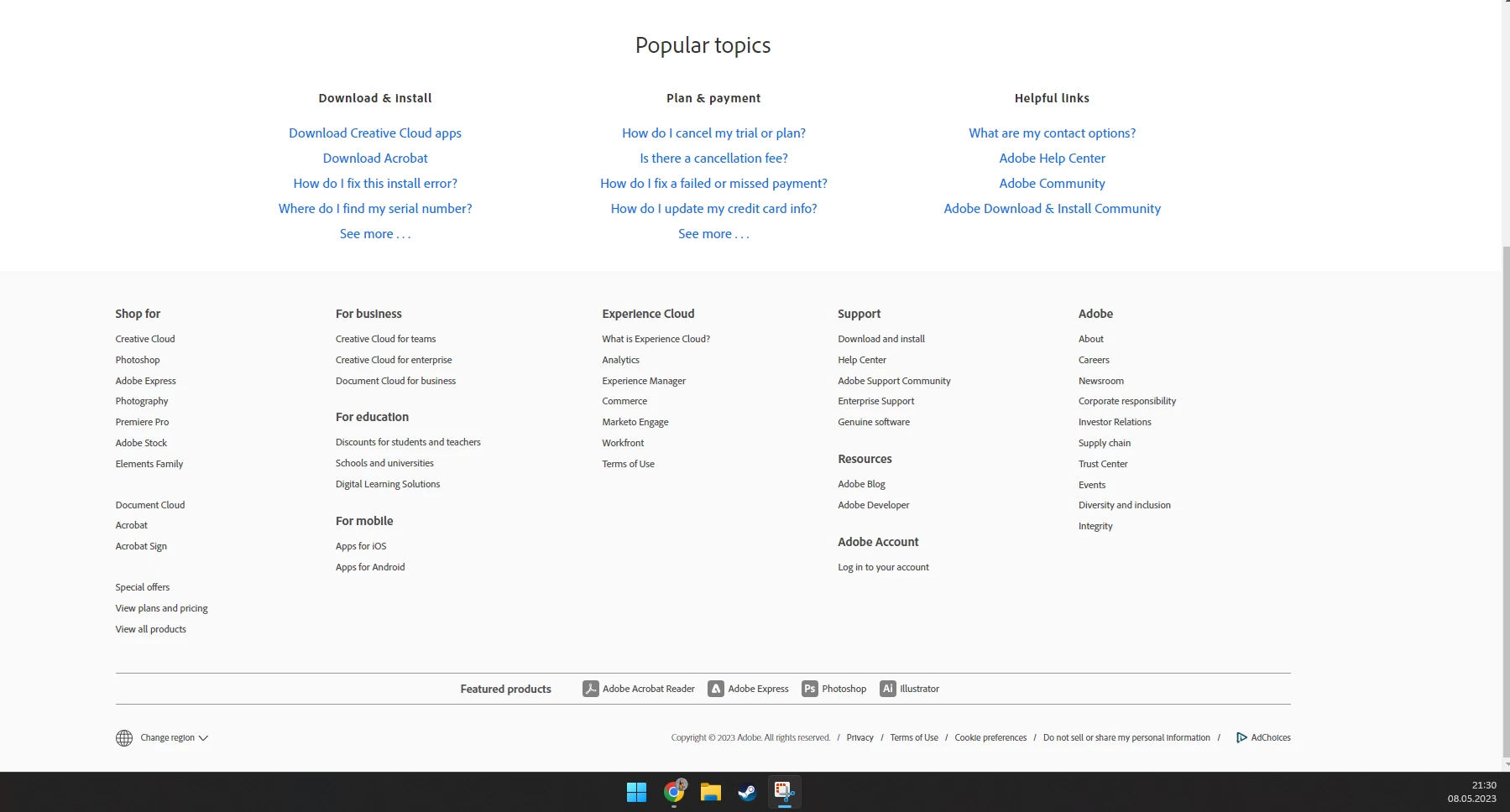Open Experience Manager footer link

644,381
